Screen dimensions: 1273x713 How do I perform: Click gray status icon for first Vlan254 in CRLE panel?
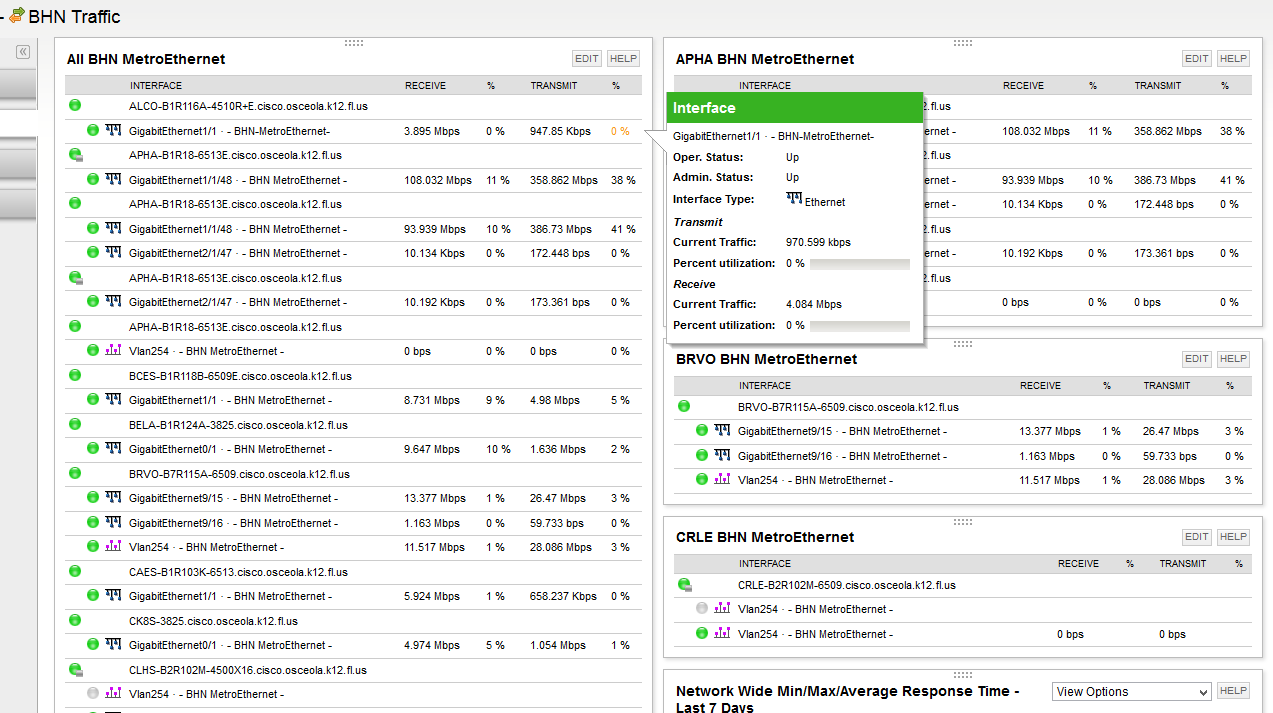702,609
